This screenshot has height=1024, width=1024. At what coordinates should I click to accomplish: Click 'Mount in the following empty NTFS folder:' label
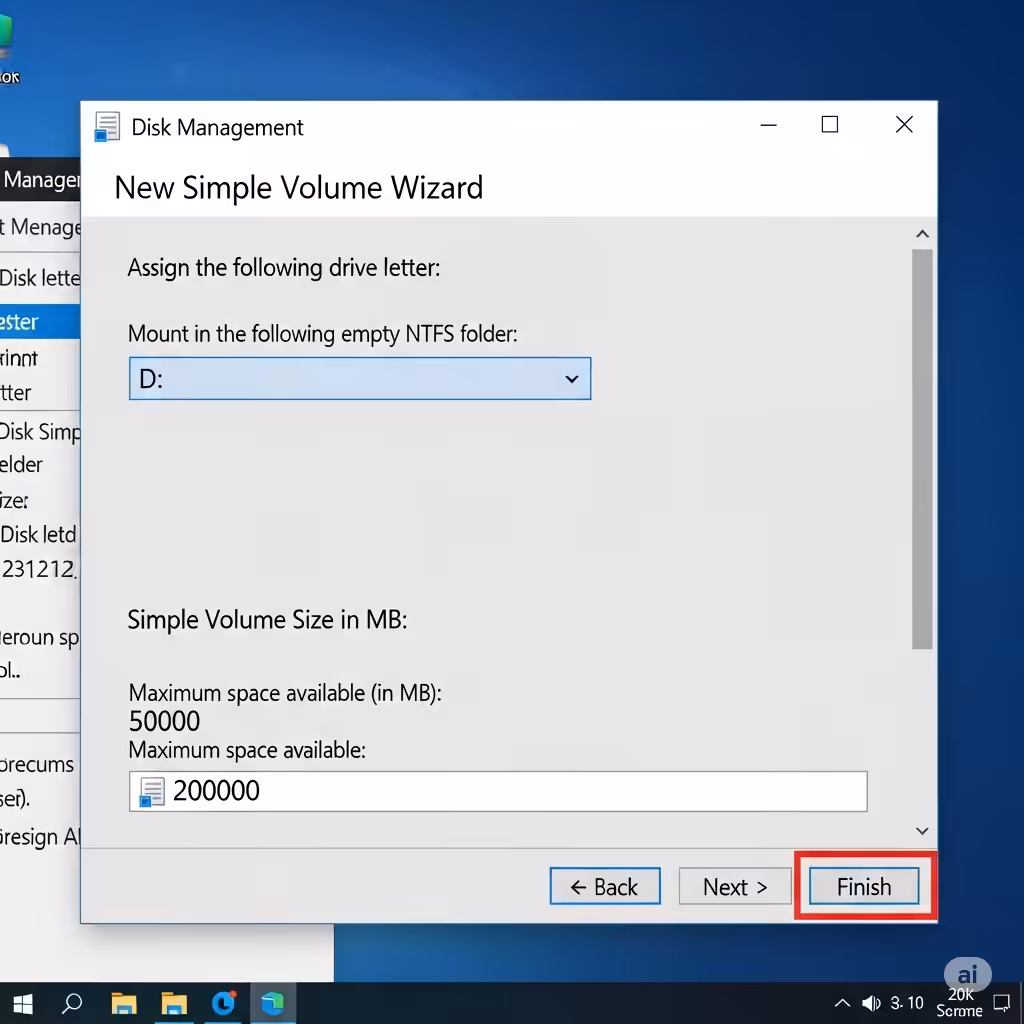pos(323,334)
